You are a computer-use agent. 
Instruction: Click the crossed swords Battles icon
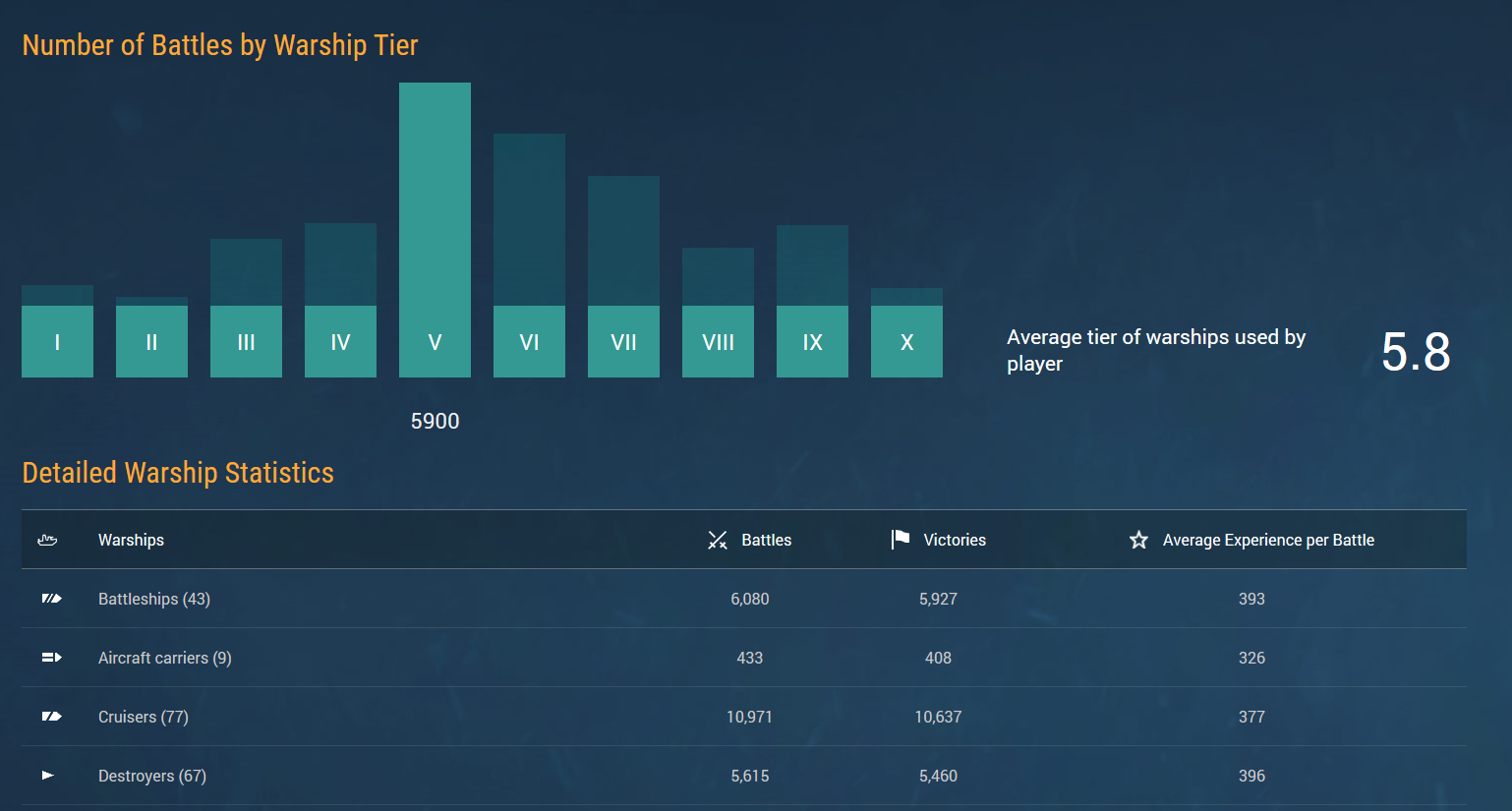click(x=718, y=540)
